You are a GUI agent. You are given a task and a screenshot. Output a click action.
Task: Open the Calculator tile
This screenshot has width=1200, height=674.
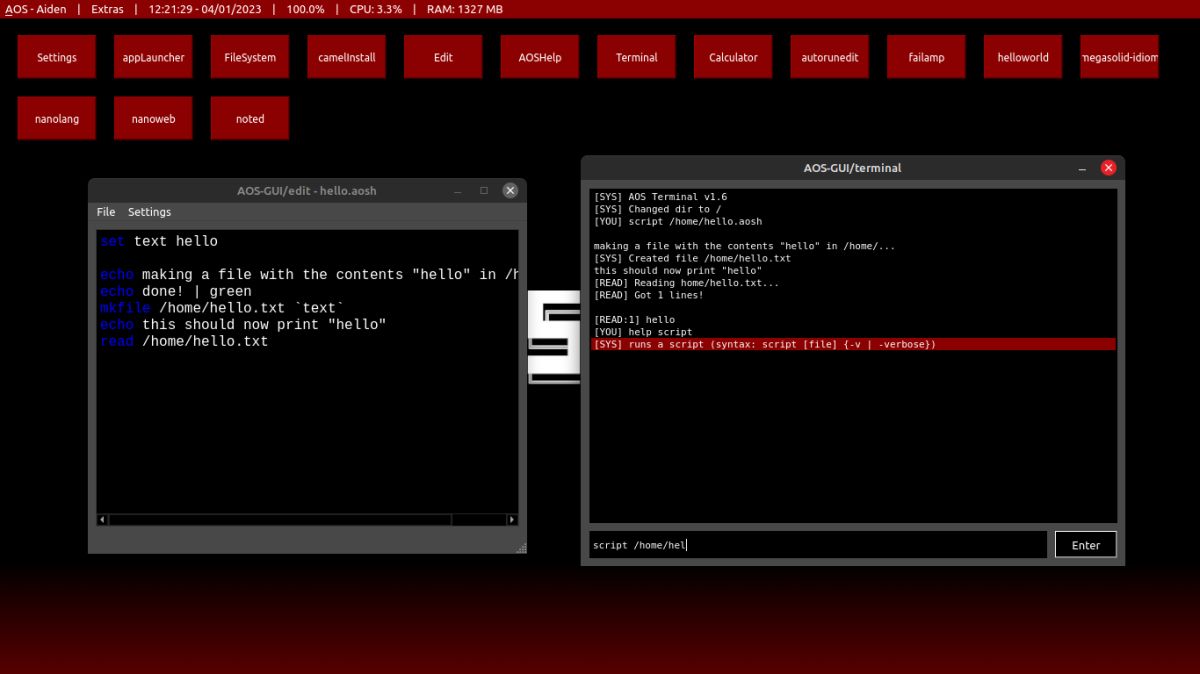(x=733, y=57)
